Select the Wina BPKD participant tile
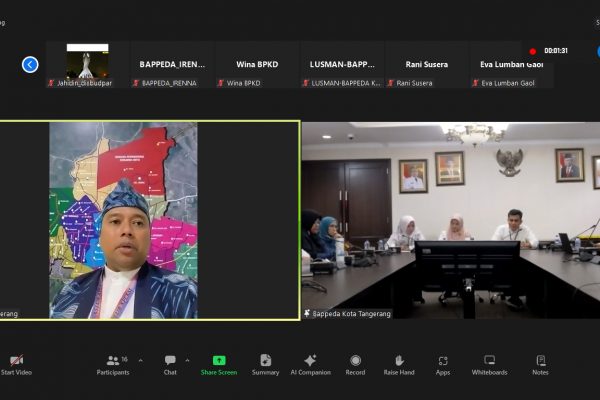 coord(257,65)
